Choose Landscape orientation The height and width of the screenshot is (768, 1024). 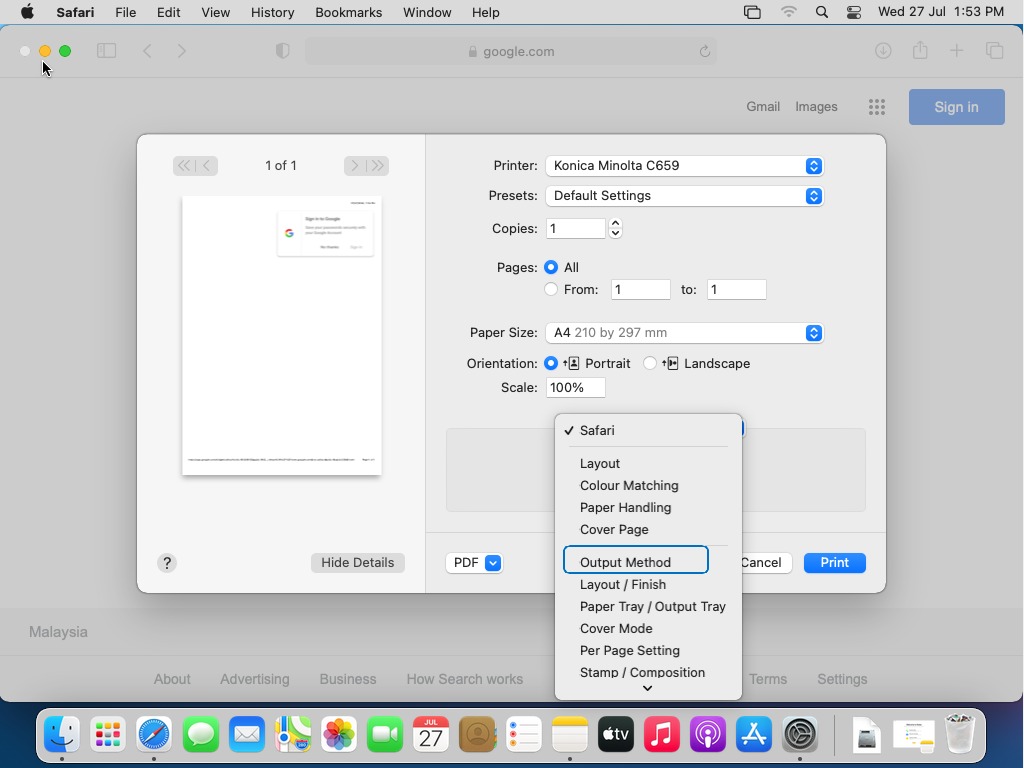[650, 363]
